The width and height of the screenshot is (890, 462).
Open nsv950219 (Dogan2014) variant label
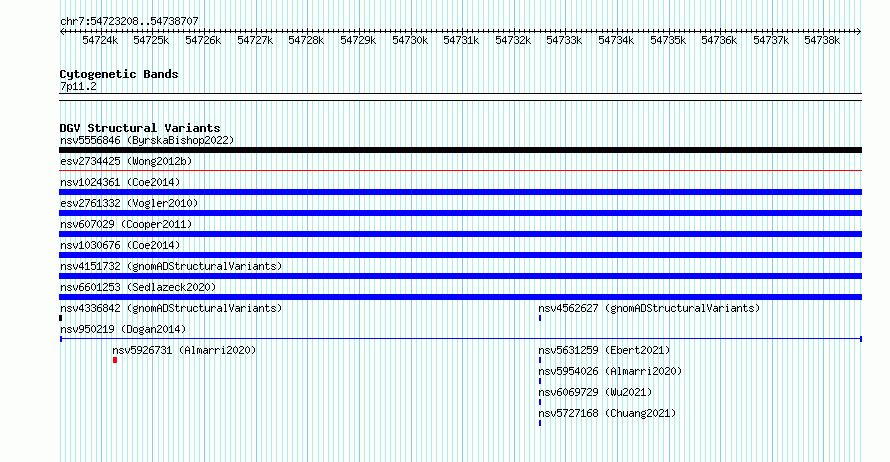point(123,329)
